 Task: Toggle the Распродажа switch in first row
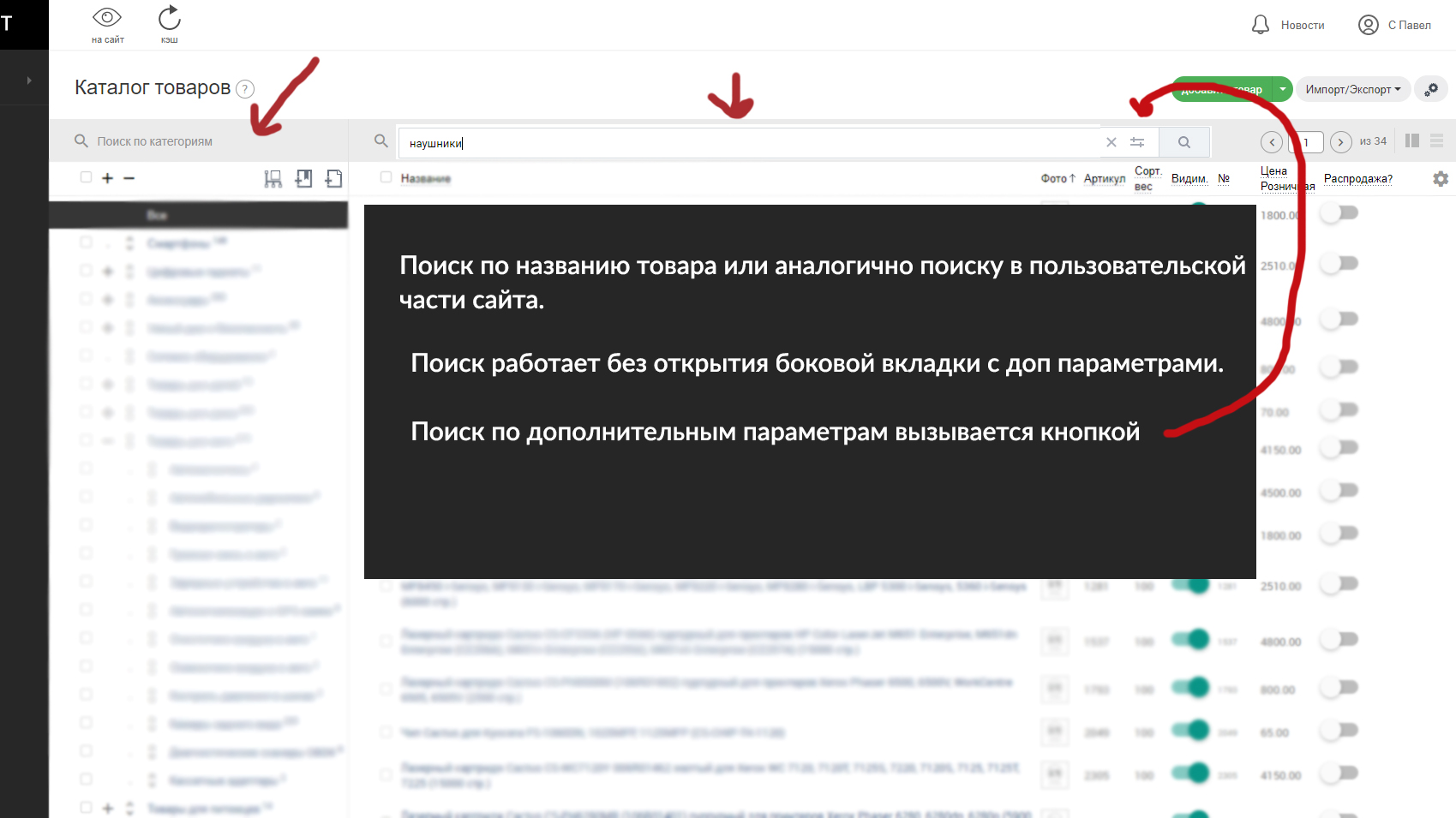pyautogui.click(x=1339, y=213)
